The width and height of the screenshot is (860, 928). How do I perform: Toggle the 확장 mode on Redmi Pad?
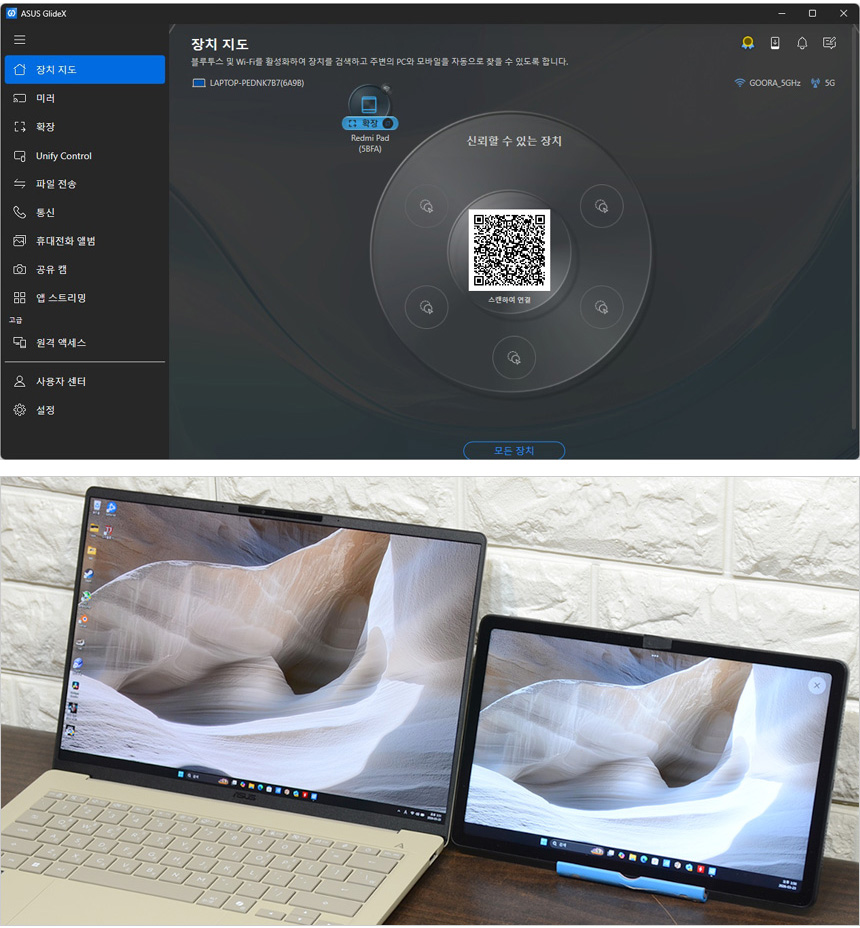[x=370, y=123]
